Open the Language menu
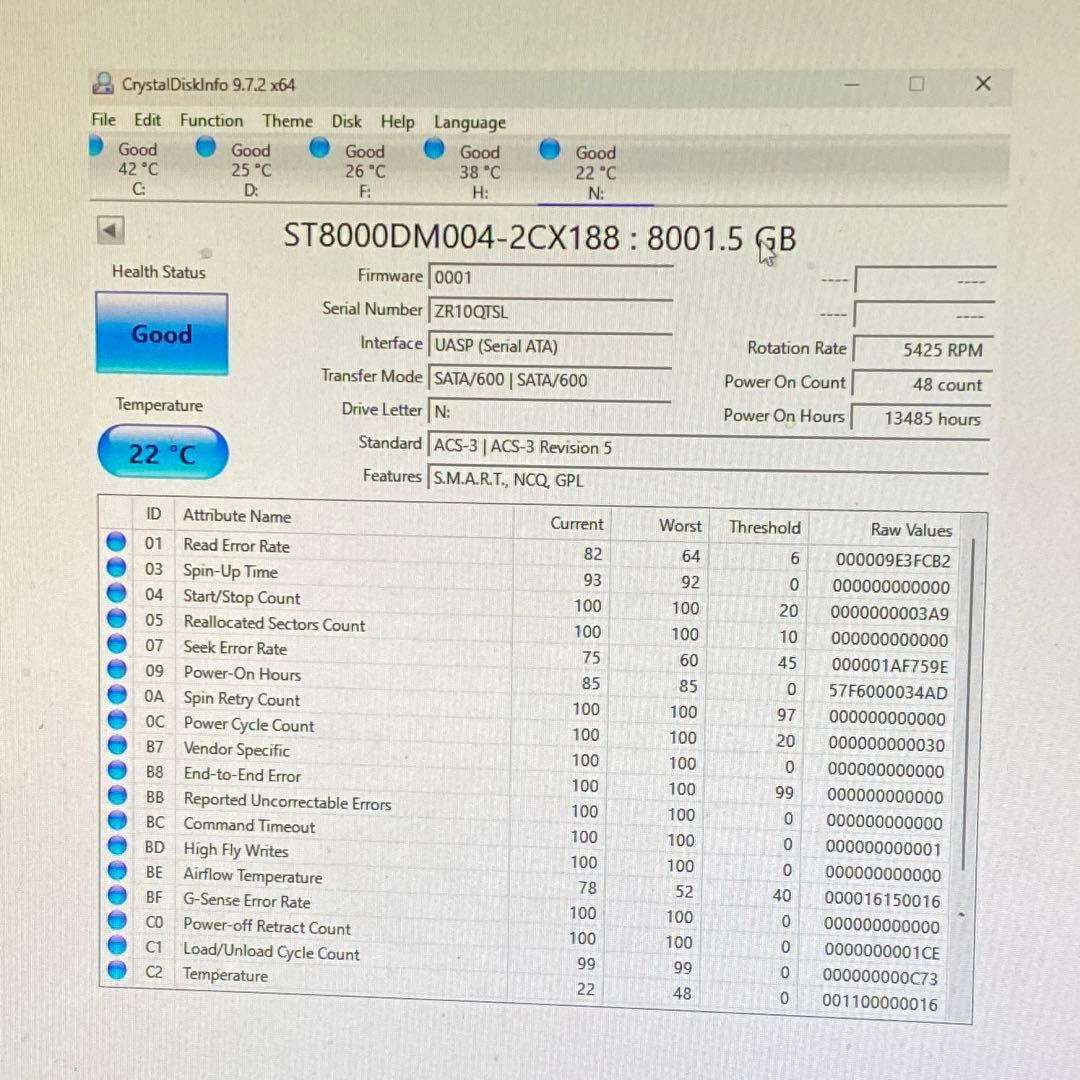 point(469,122)
